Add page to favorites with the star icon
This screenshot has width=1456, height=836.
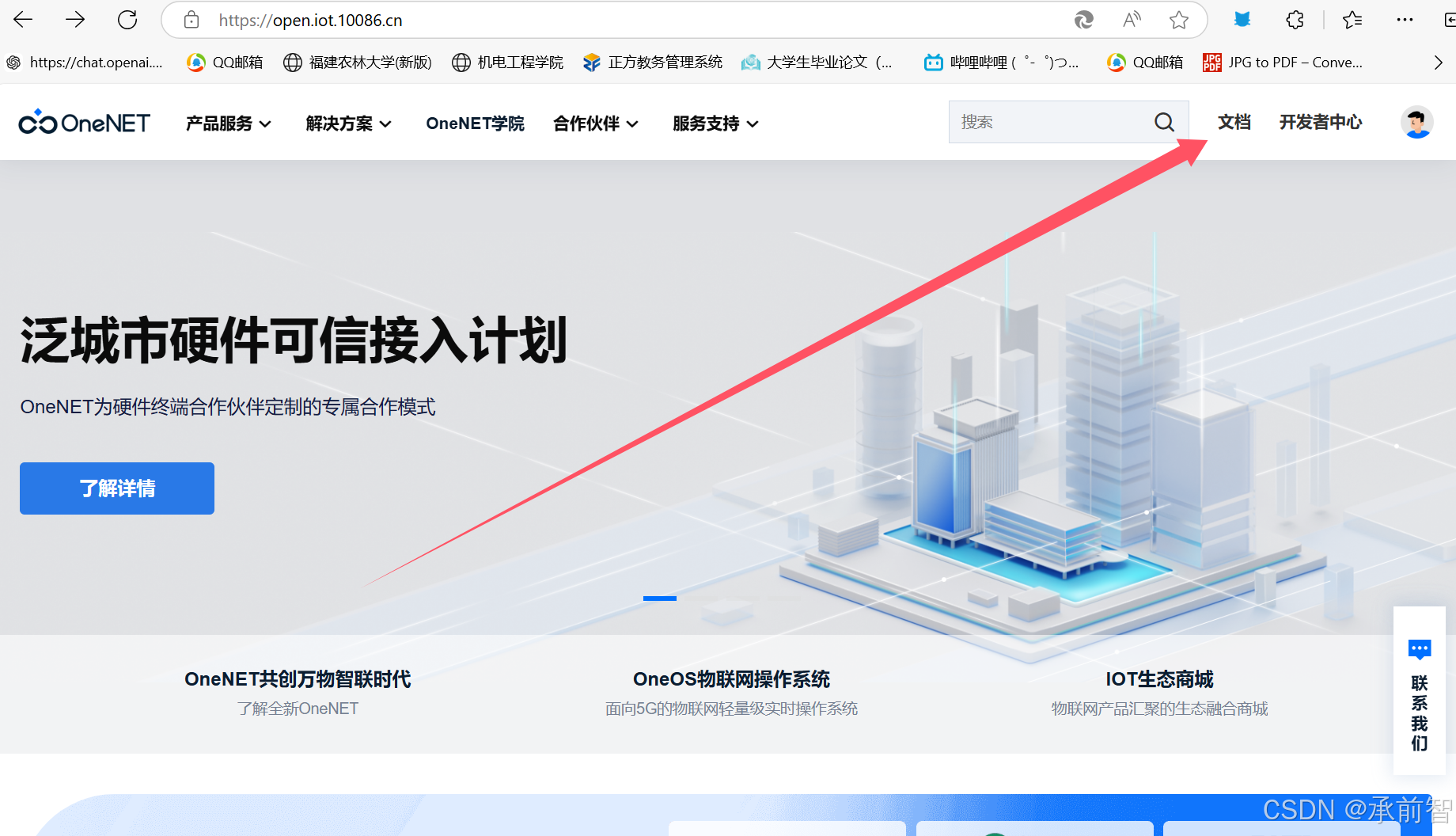[x=1179, y=20]
